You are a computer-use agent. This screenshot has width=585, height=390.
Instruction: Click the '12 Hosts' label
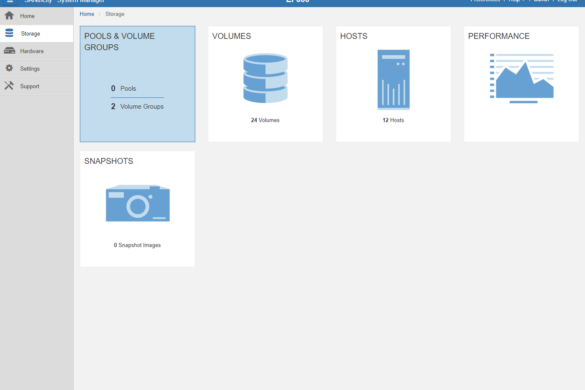pos(393,120)
